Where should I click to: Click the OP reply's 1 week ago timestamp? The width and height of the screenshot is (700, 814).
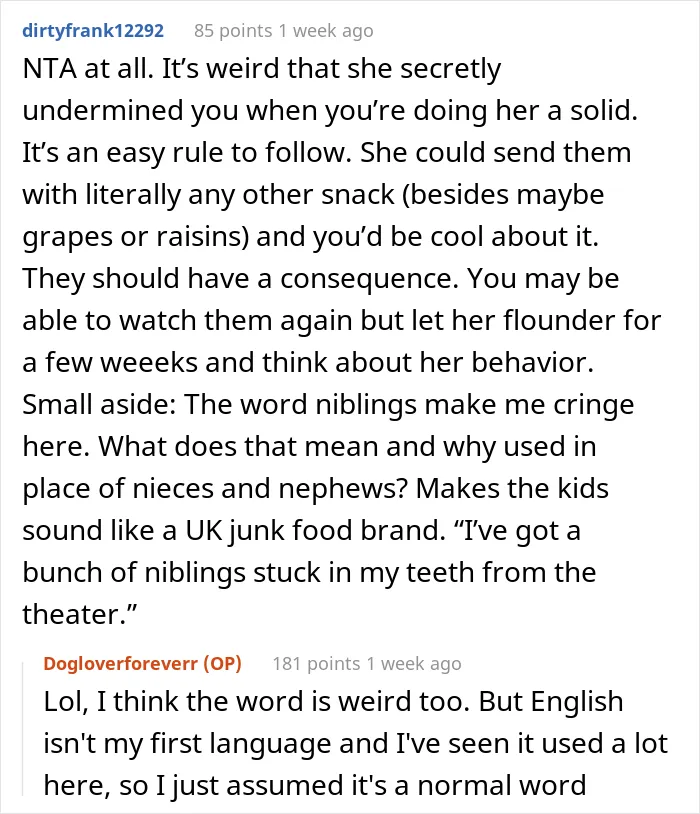point(414,664)
